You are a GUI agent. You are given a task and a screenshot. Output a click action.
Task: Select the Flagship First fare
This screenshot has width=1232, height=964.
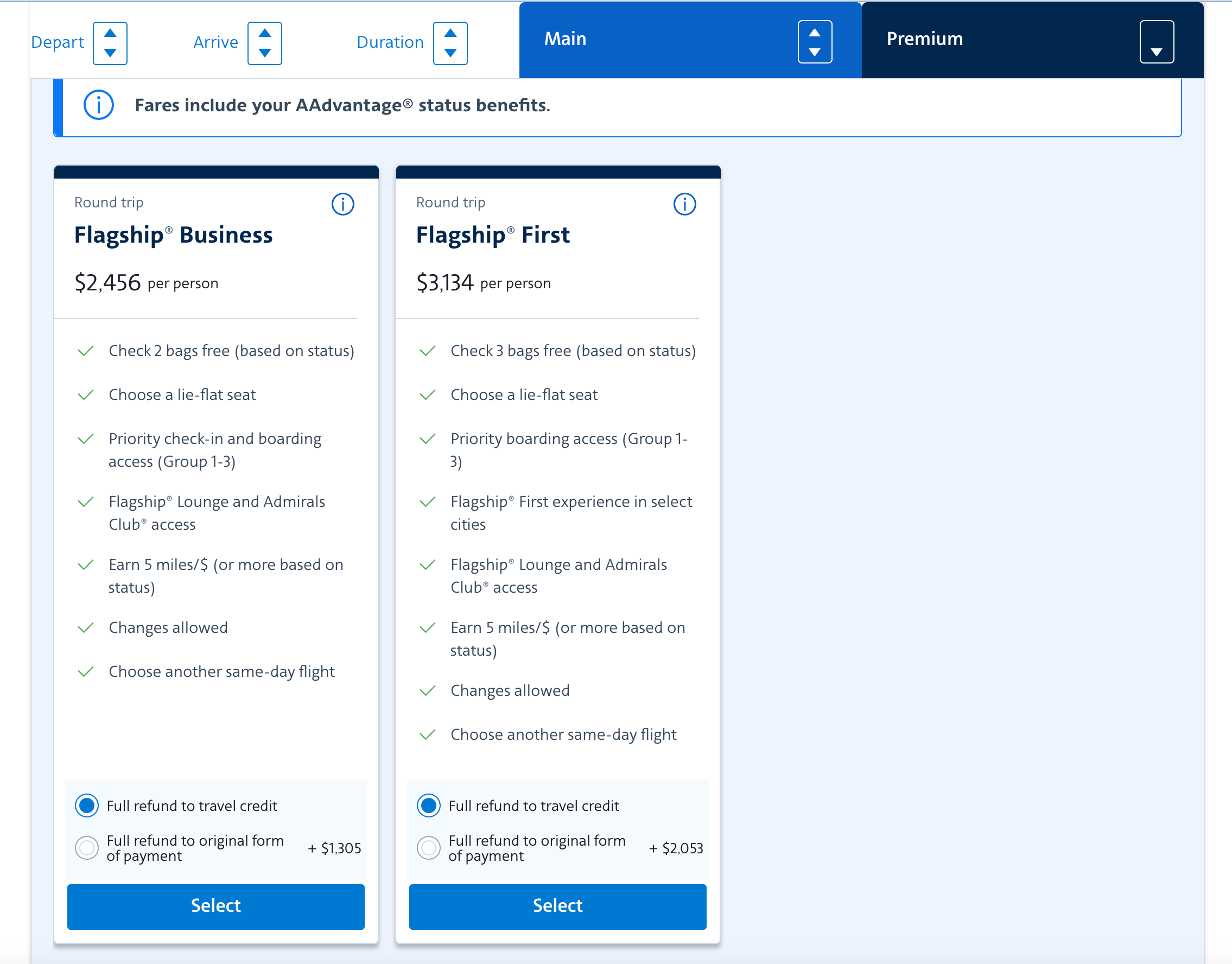tap(557, 906)
